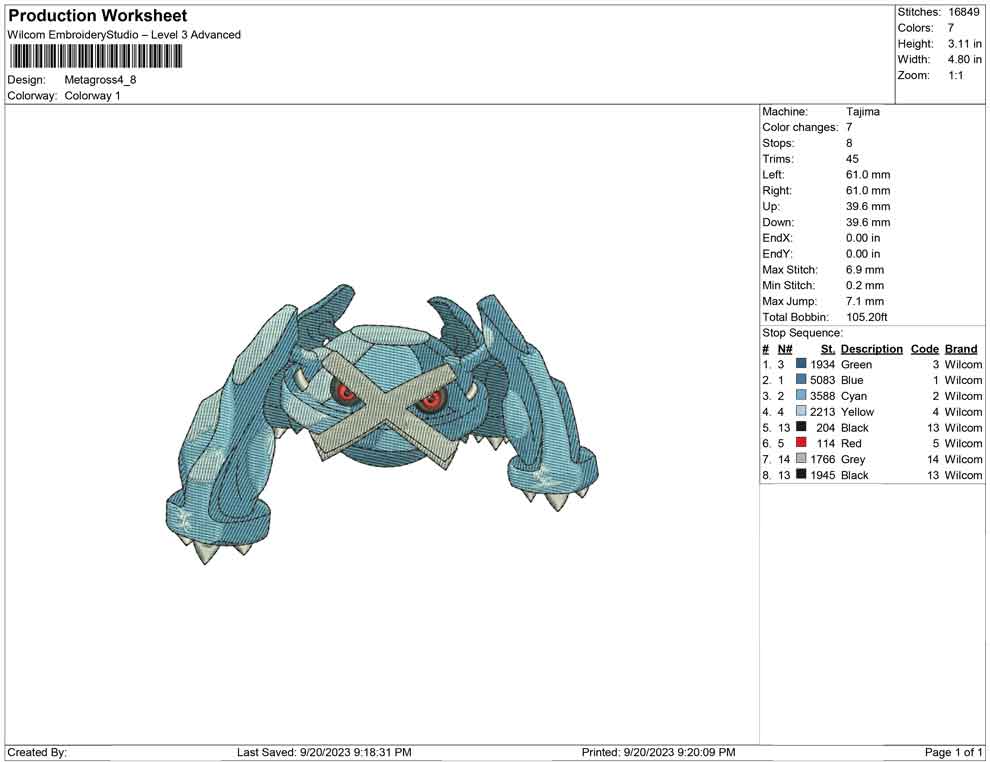990x762 pixels.
Task: Click the 'Code' column header
Action: pos(925,348)
